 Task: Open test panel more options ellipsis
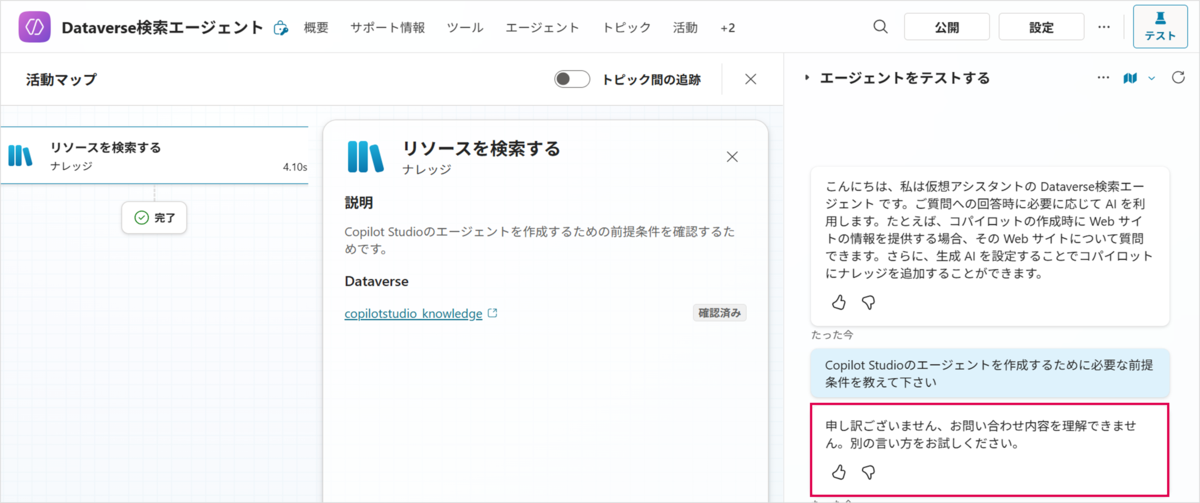click(x=1104, y=78)
